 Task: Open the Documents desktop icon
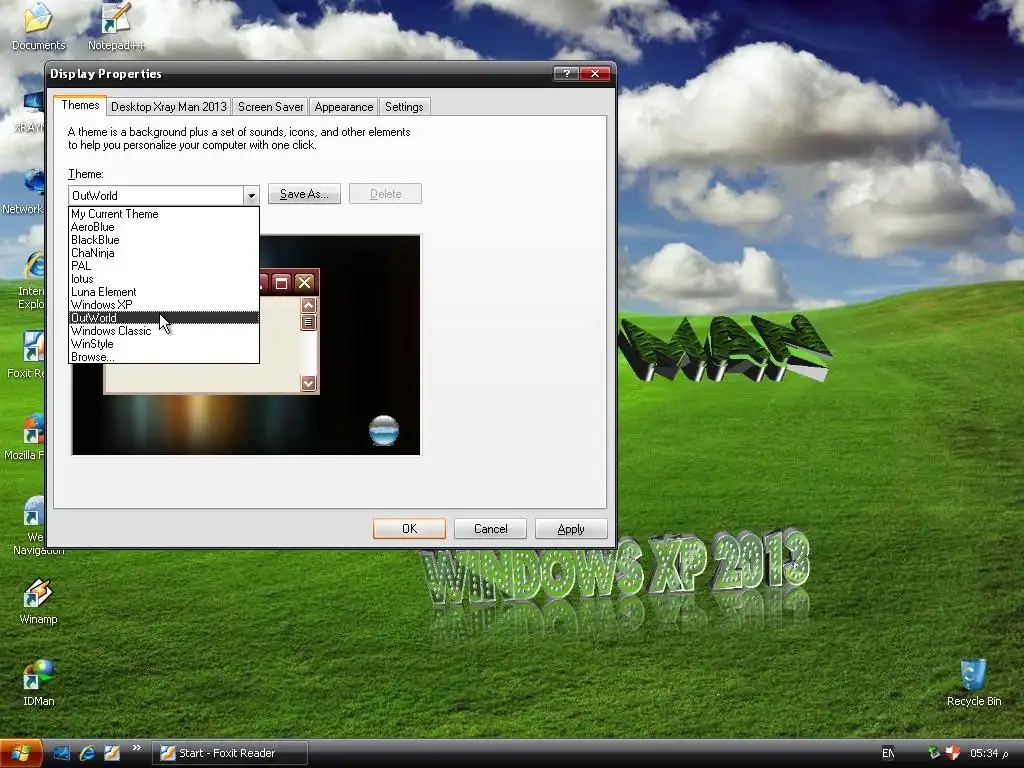[38, 26]
